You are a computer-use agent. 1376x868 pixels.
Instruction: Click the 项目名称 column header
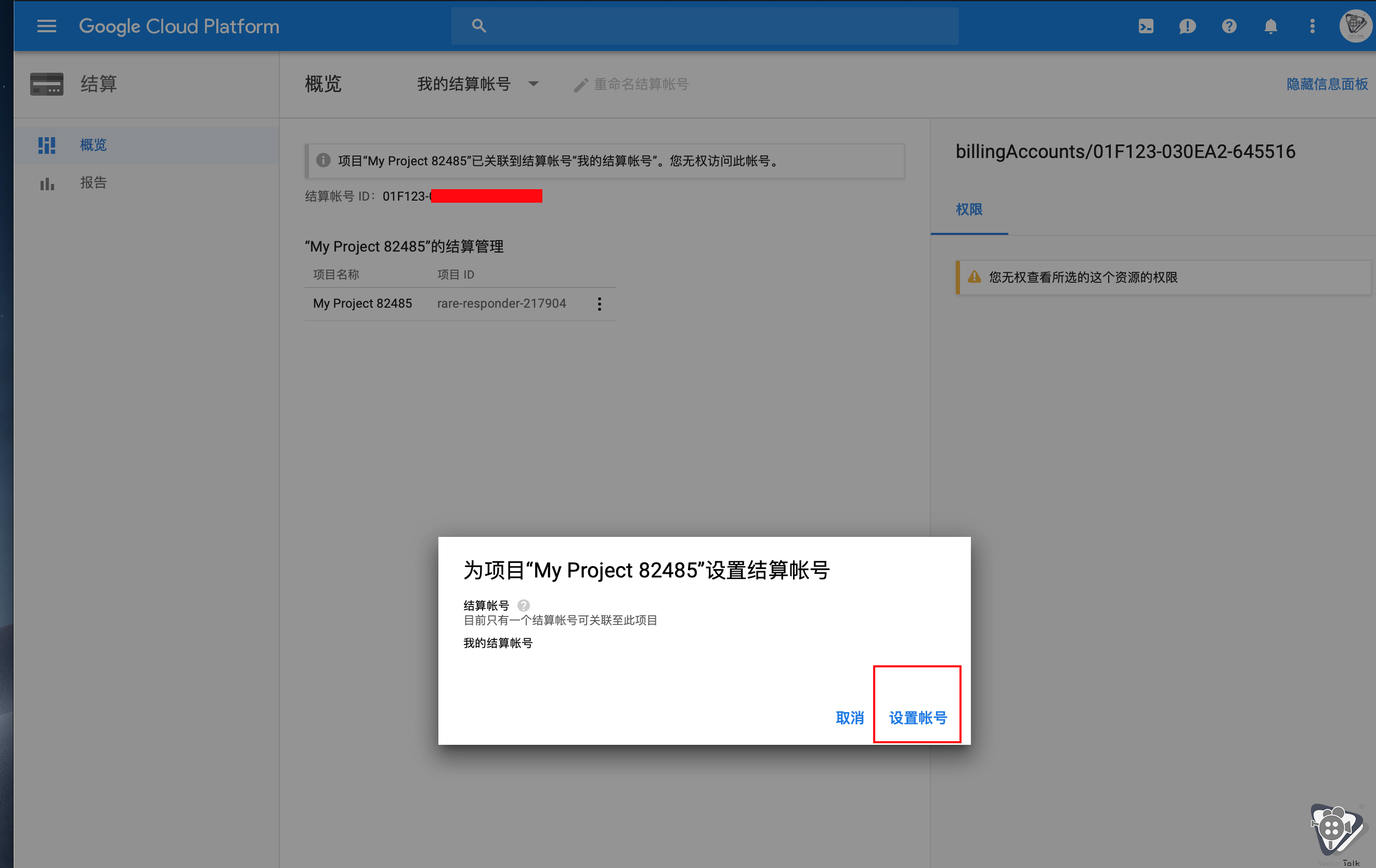tap(336, 274)
